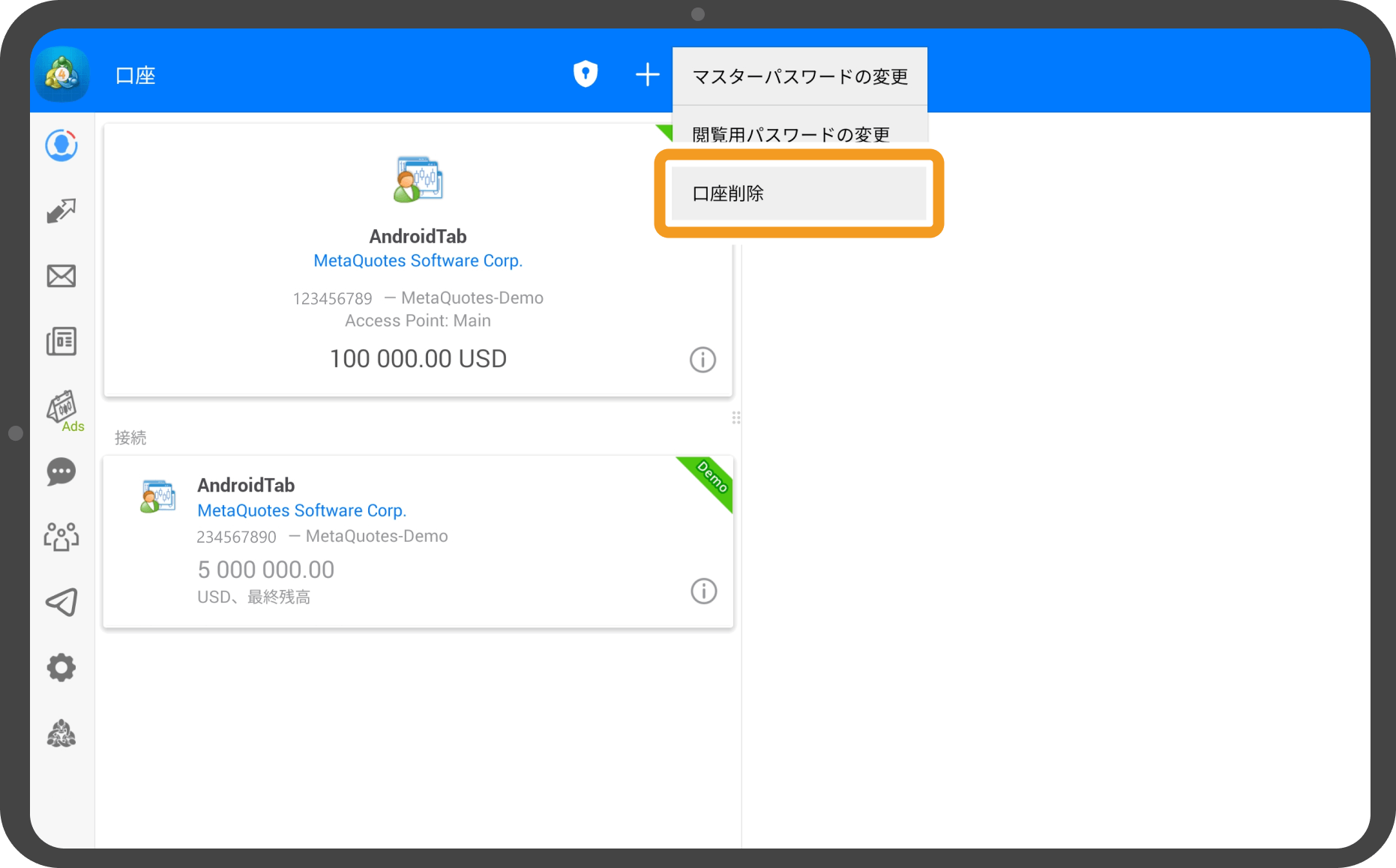Select 閲覧用パスワードの変更 menu item
The width and height of the screenshot is (1396, 868).
point(790,133)
